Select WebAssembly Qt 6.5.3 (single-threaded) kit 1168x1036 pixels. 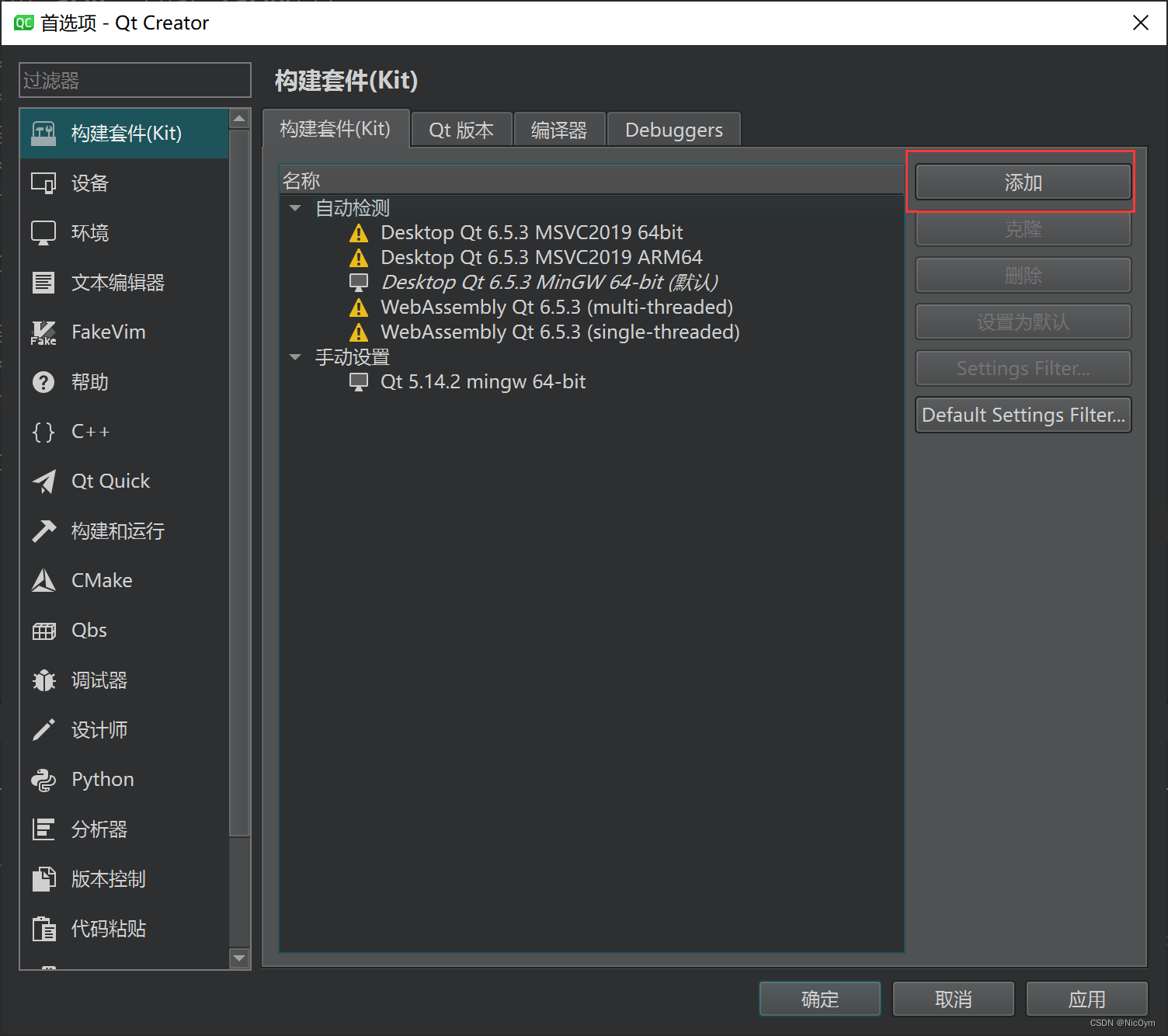(560, 332)
